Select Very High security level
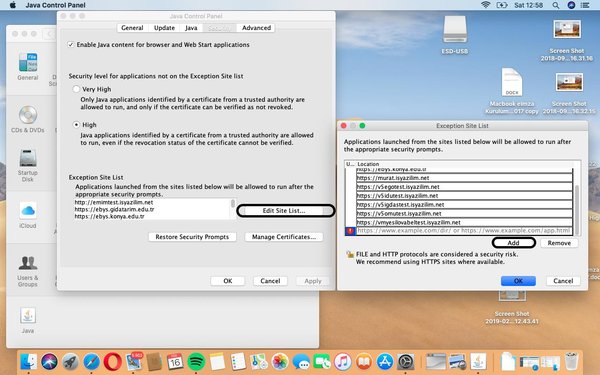600x375 pixels. (76, 89)
